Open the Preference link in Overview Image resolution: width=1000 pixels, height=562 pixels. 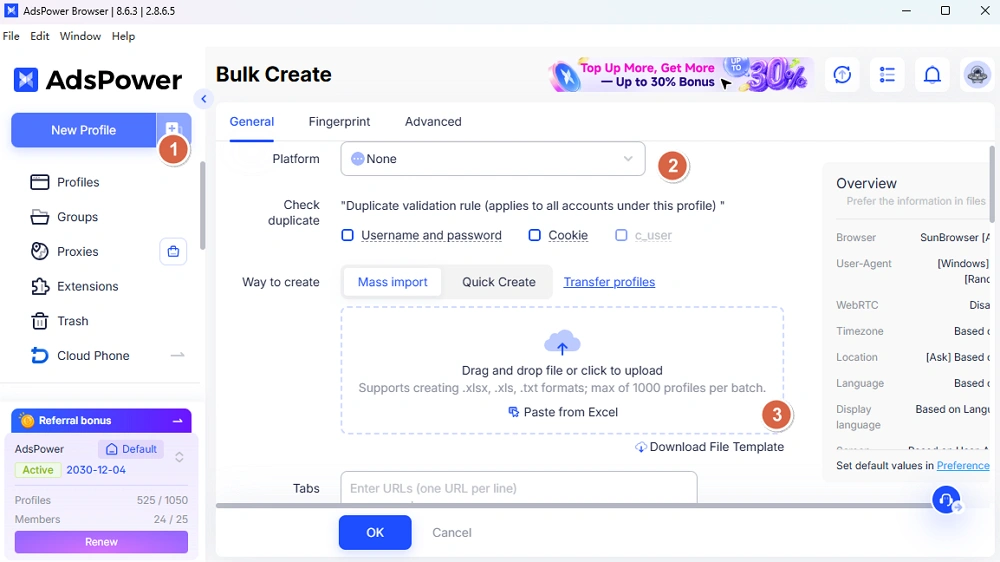[x=963, y=466]
